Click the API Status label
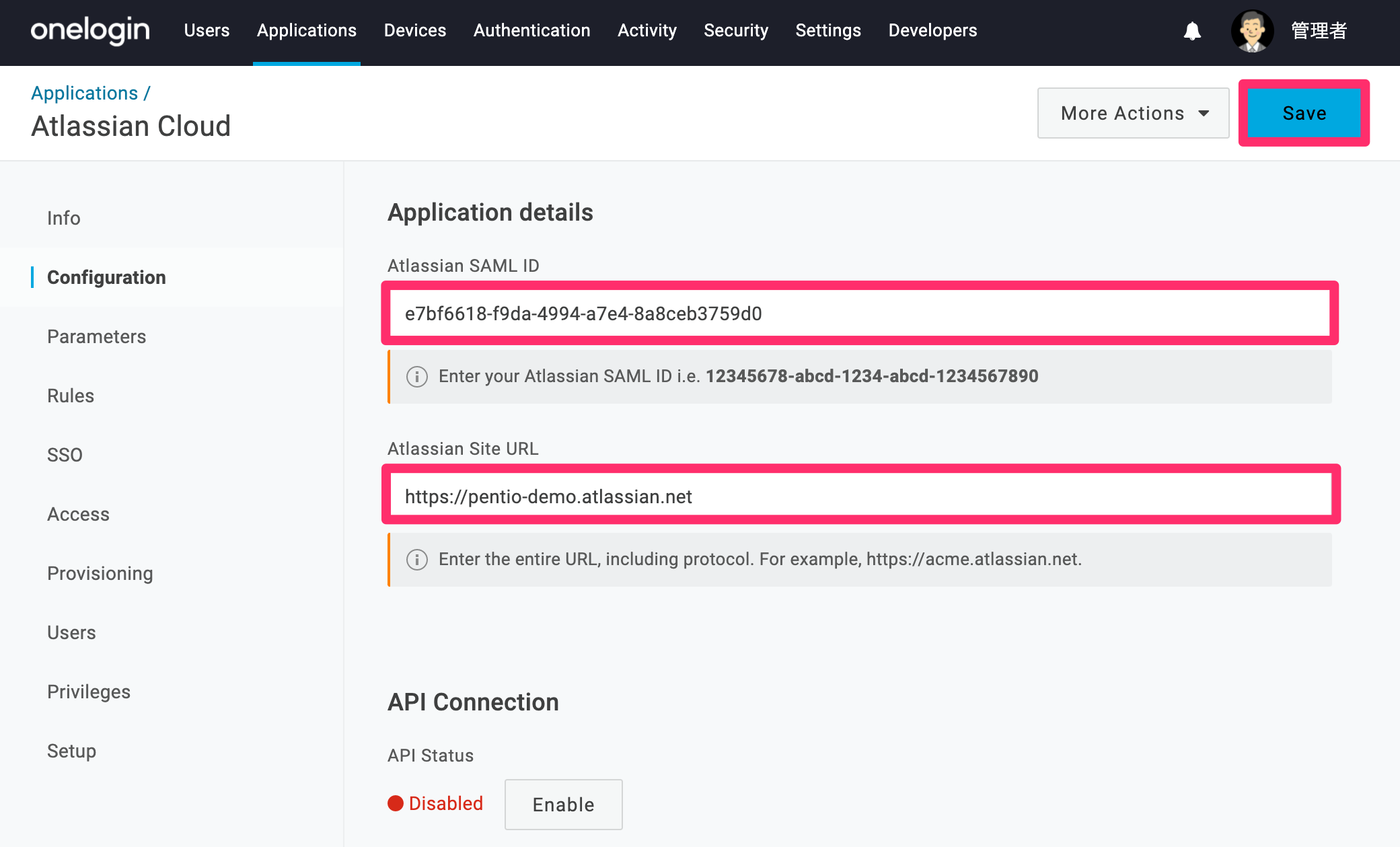The image size is (1400, 847). tap(431, 756)
